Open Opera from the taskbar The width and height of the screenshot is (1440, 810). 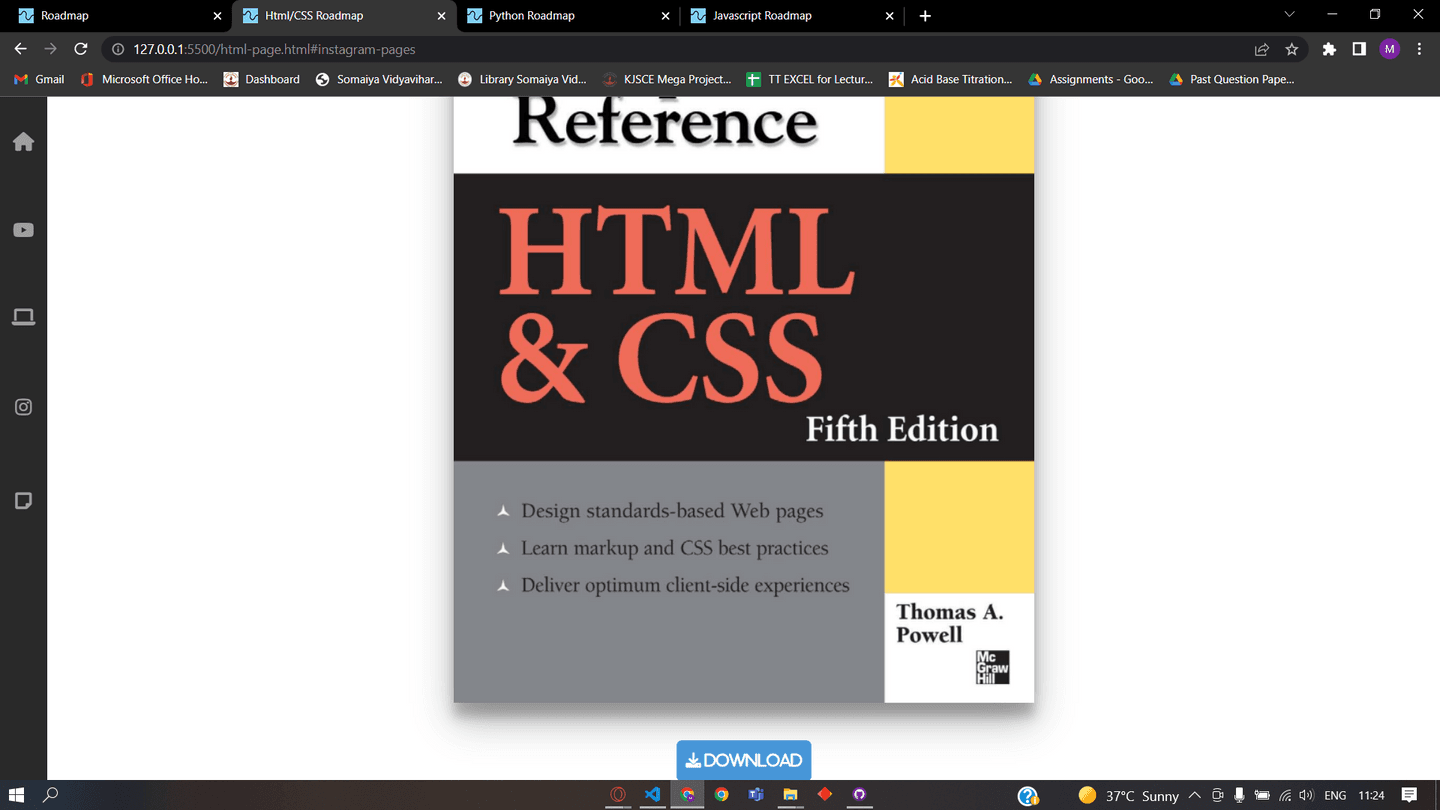(x=618, y=795)
